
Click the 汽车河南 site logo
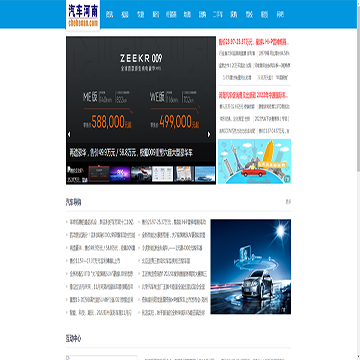tap(83, 15)
